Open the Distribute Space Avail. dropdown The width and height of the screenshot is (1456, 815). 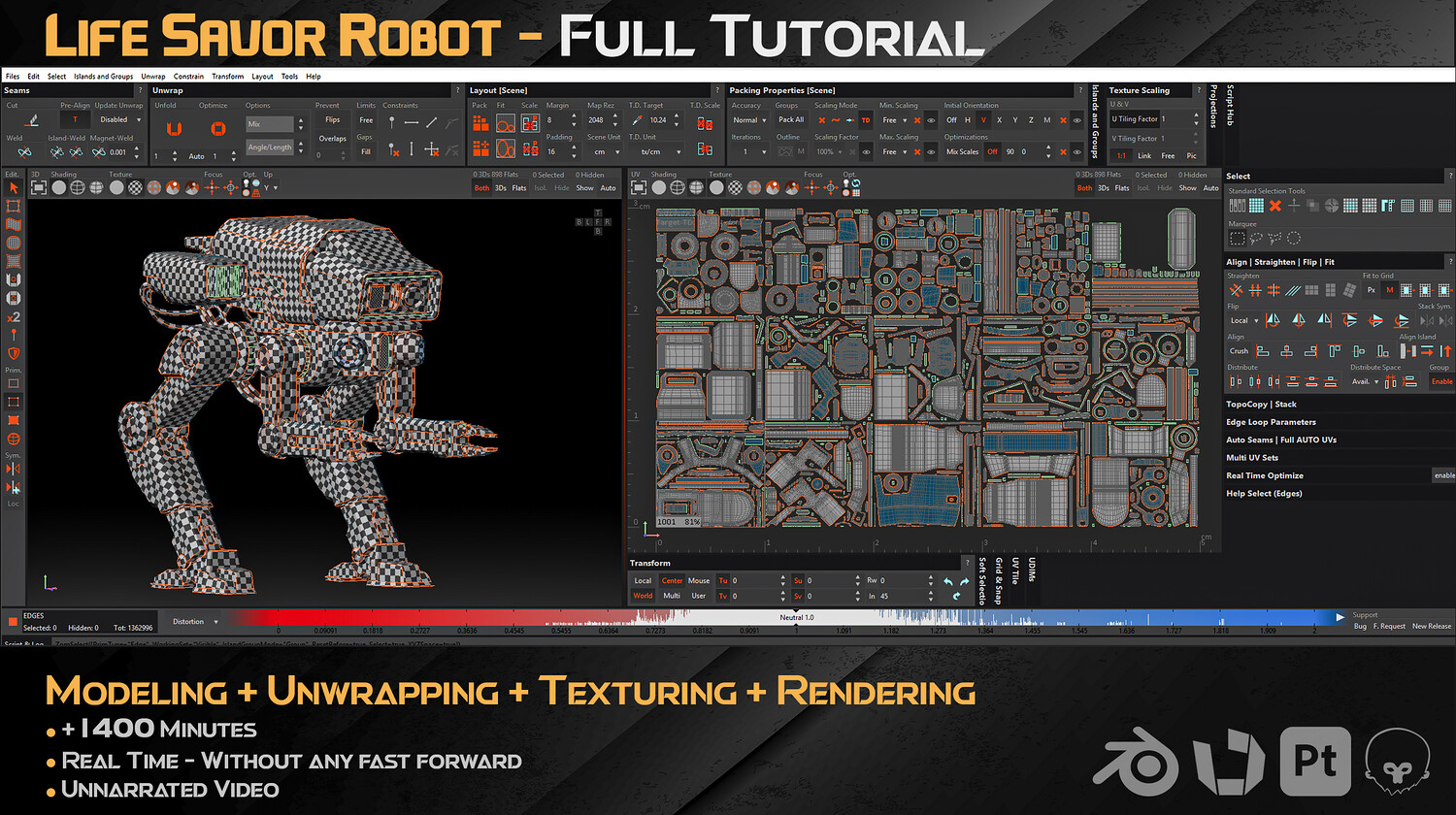(1366, 381)
